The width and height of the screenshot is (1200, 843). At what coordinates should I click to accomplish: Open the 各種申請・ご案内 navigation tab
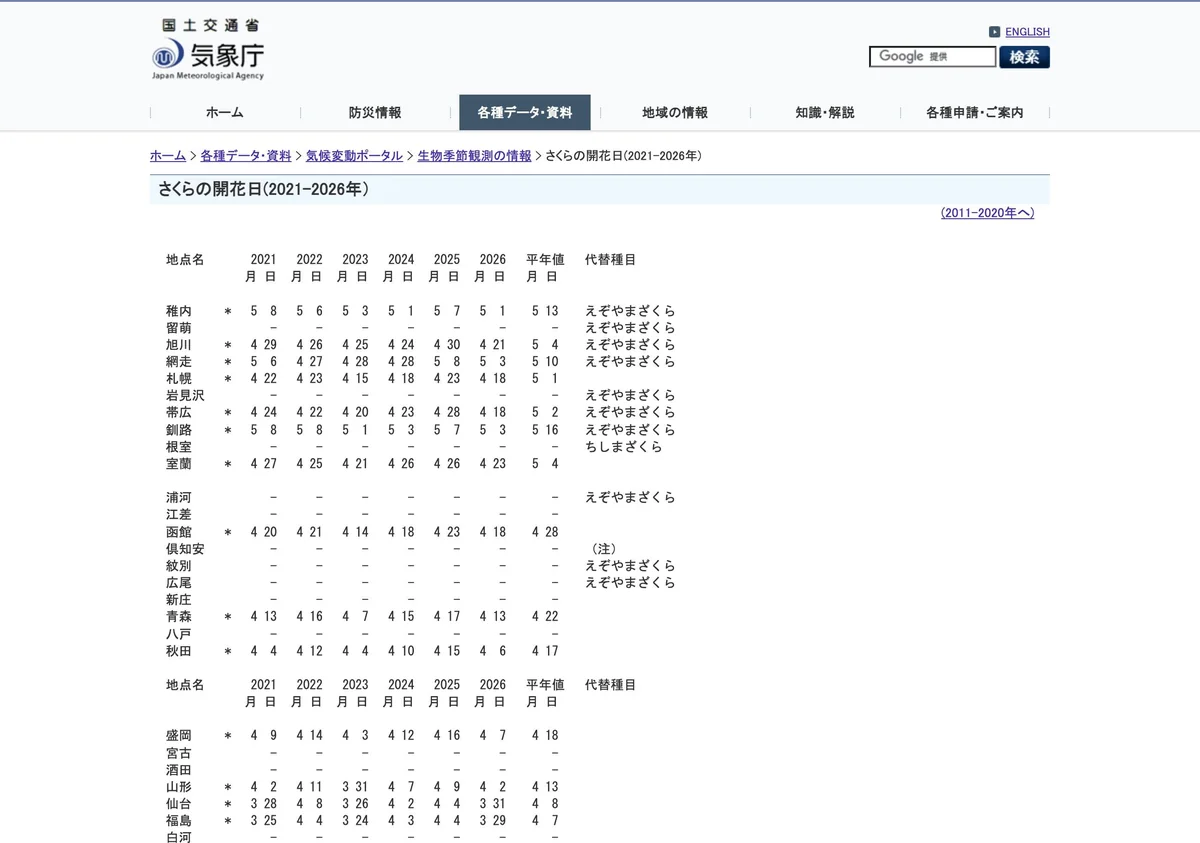975,113
